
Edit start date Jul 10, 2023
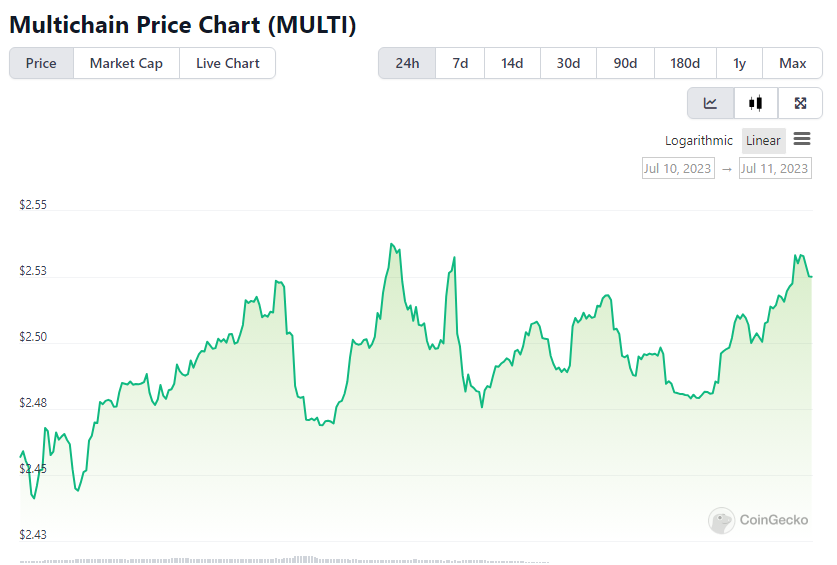[x=678, y=168]
